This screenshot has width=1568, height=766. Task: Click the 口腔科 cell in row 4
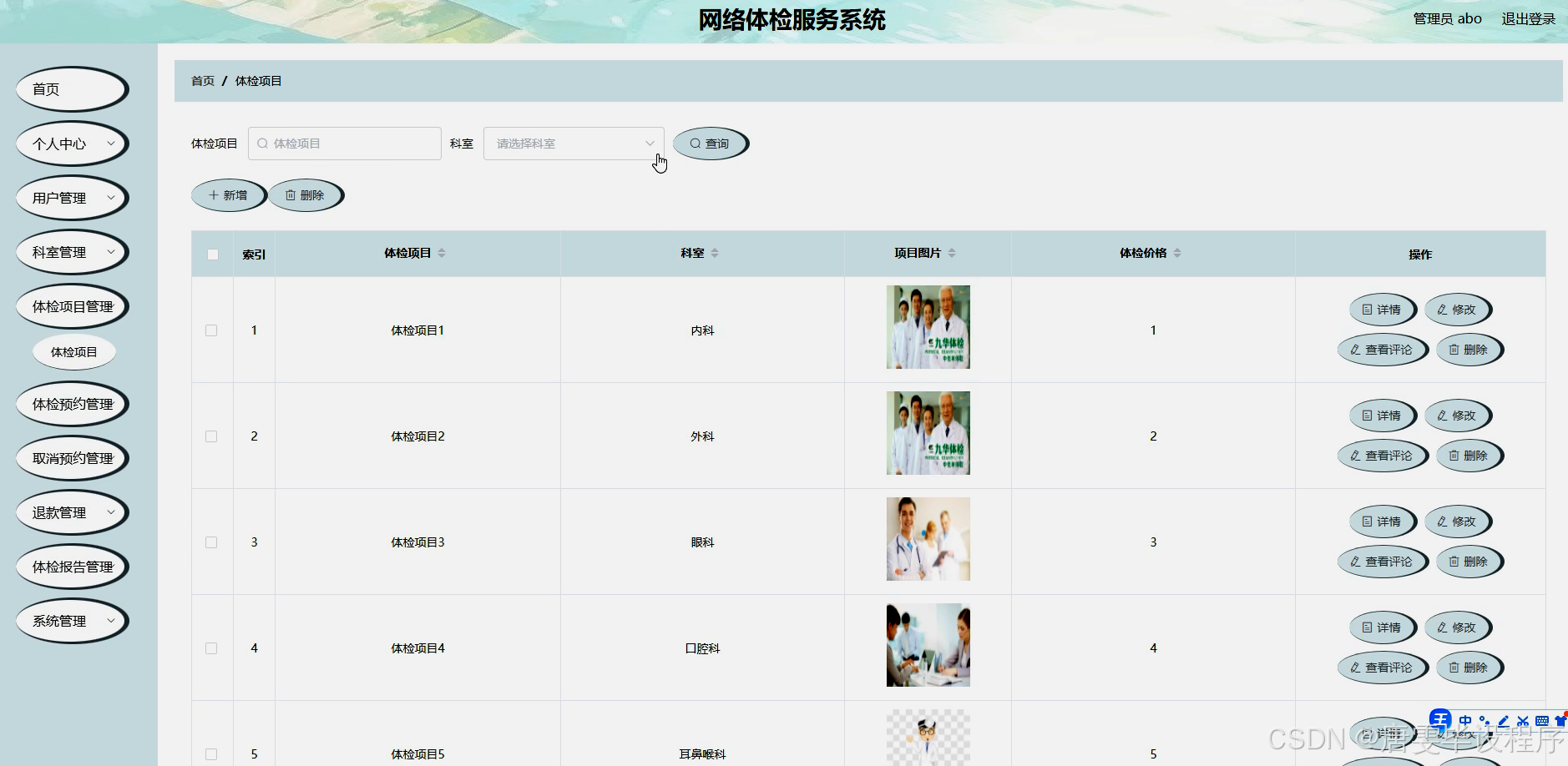click(702, 648)
